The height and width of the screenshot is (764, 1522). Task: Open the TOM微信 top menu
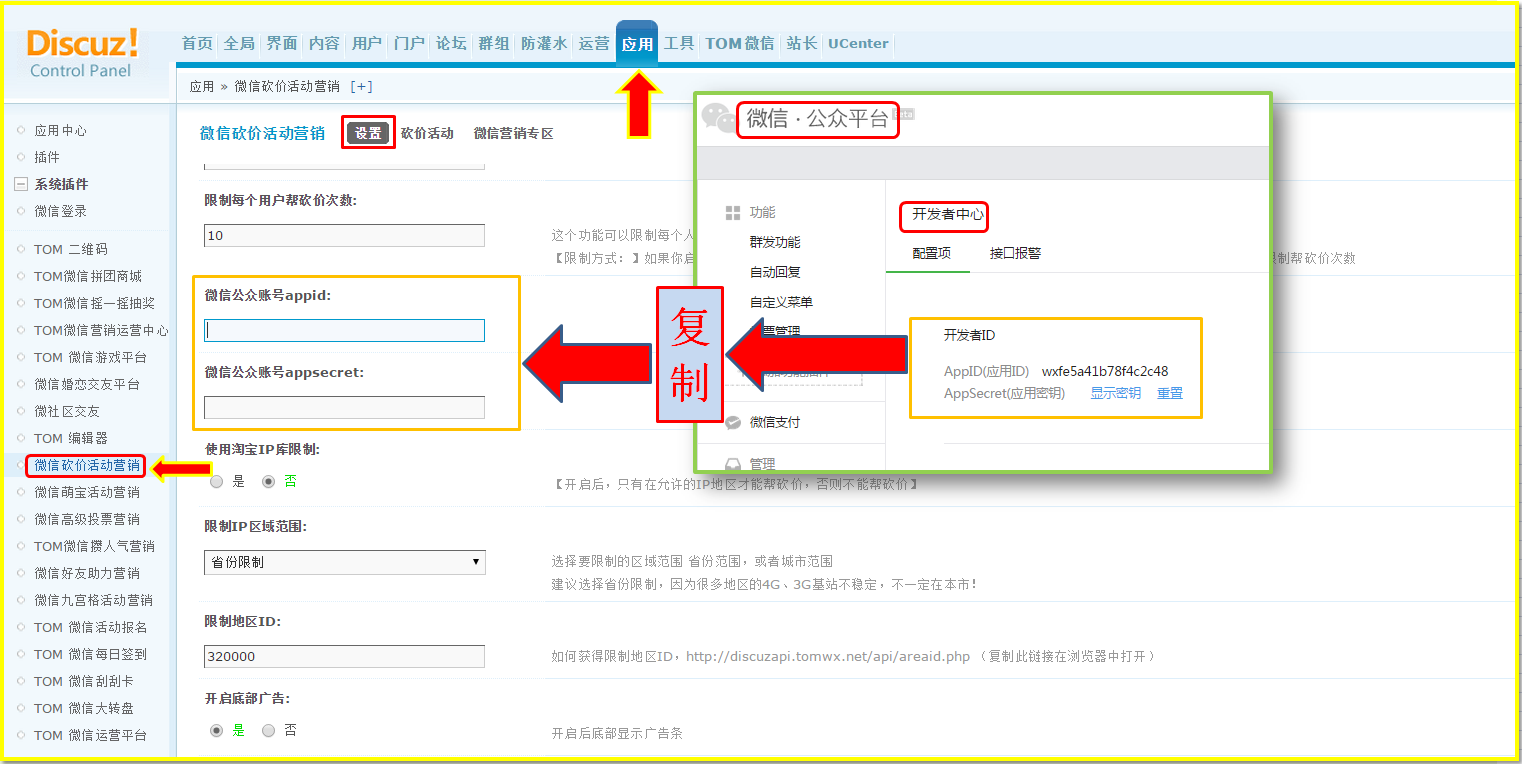pyautogui.click(x=740, y=44)
